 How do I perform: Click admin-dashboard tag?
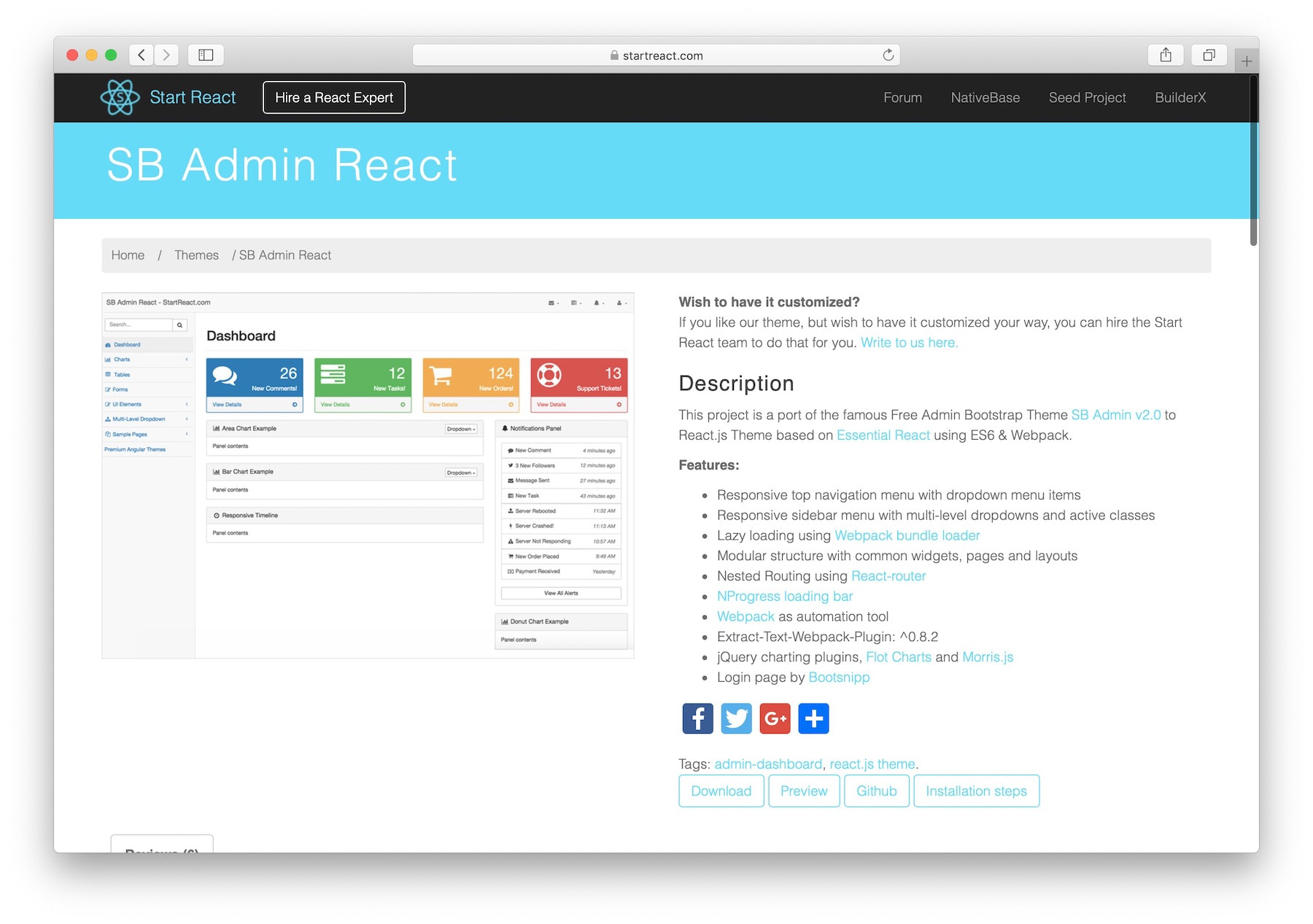point(768,764)
